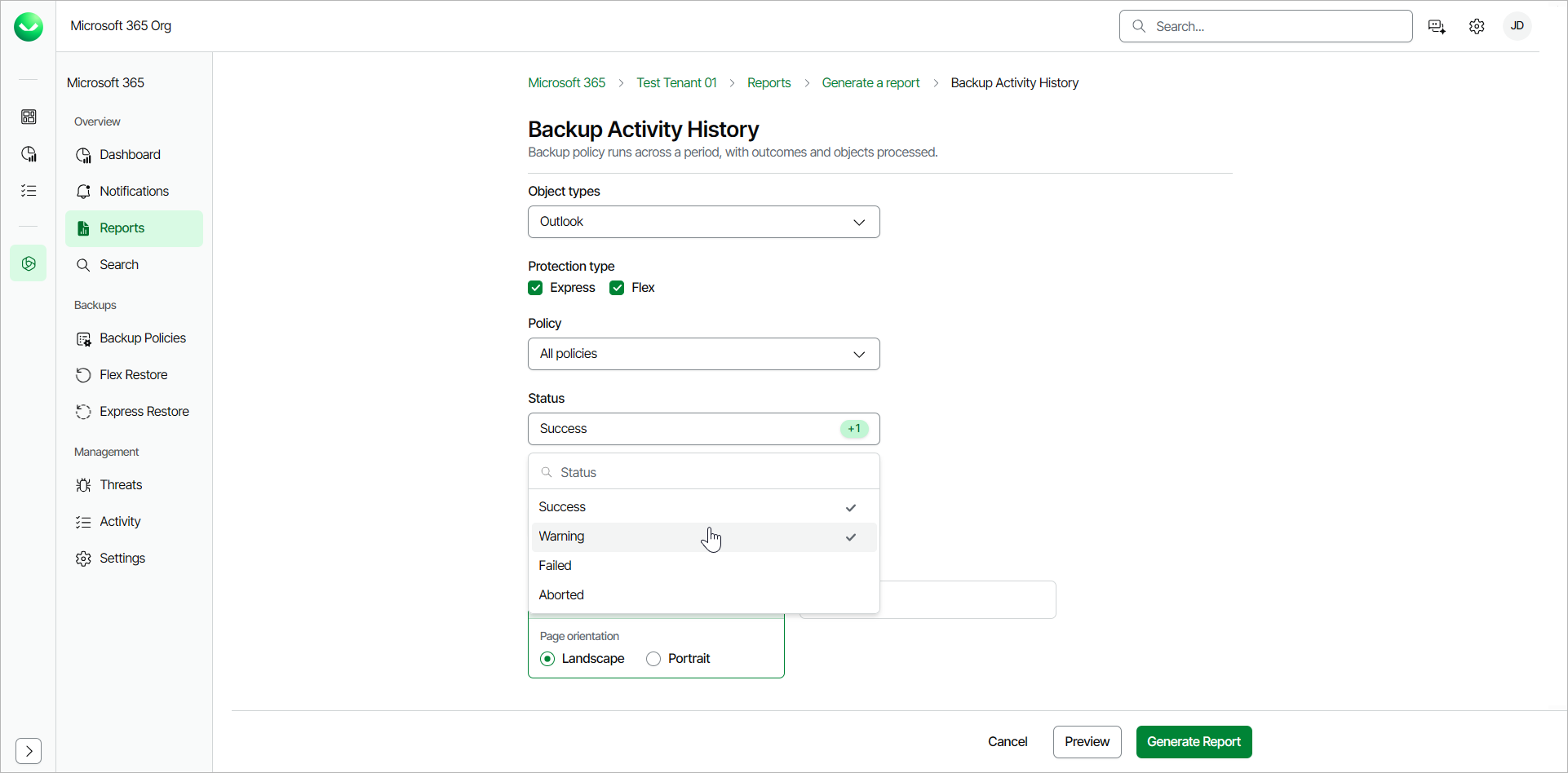This screenshot has width=1568, height=773.
Task: Open the Object types dropdown
Action: click(704, 222)
